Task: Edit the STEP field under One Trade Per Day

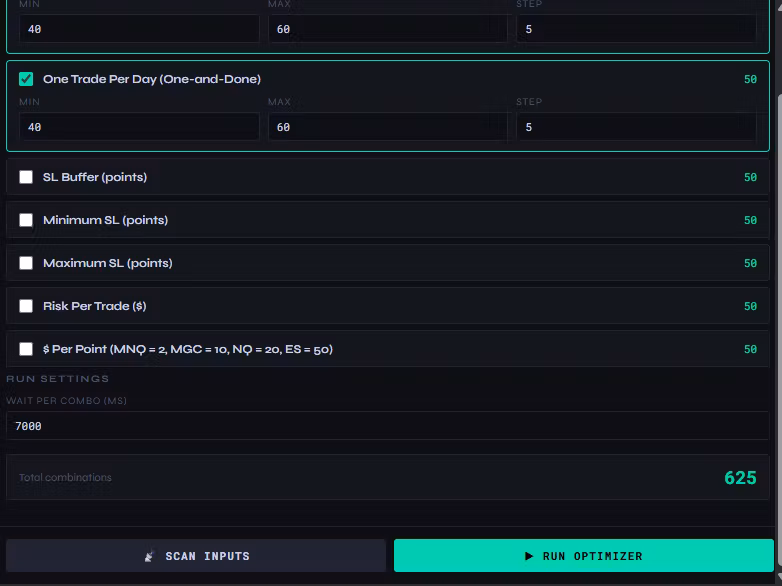Action: click(636, 127)
